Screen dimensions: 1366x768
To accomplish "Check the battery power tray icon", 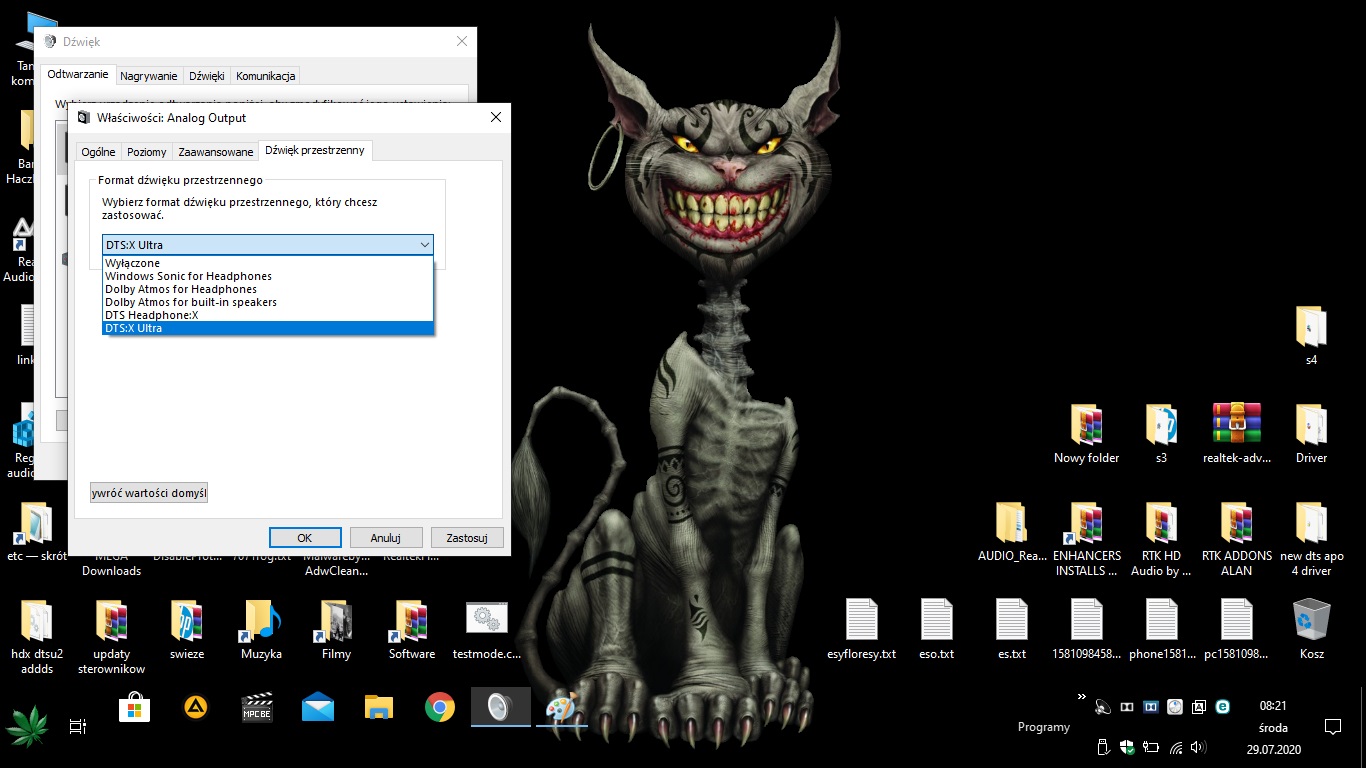I will tap(1151, 747).
